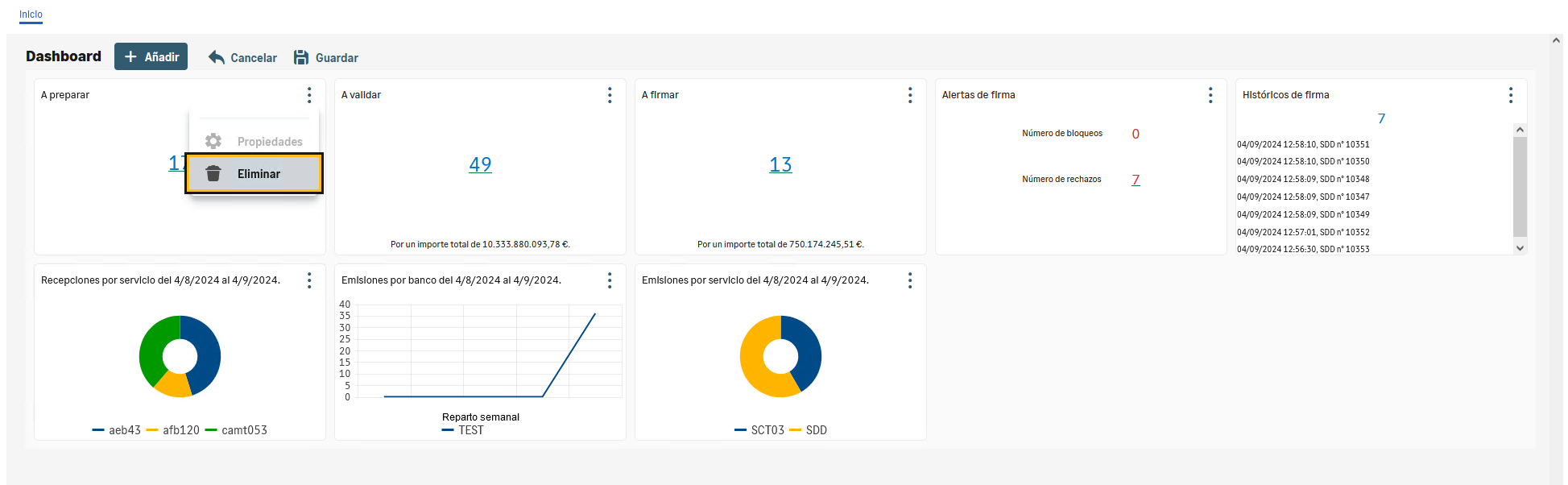1568x485 pixels.
Task: Click the 13 link in A firmar
Action: 780,164
